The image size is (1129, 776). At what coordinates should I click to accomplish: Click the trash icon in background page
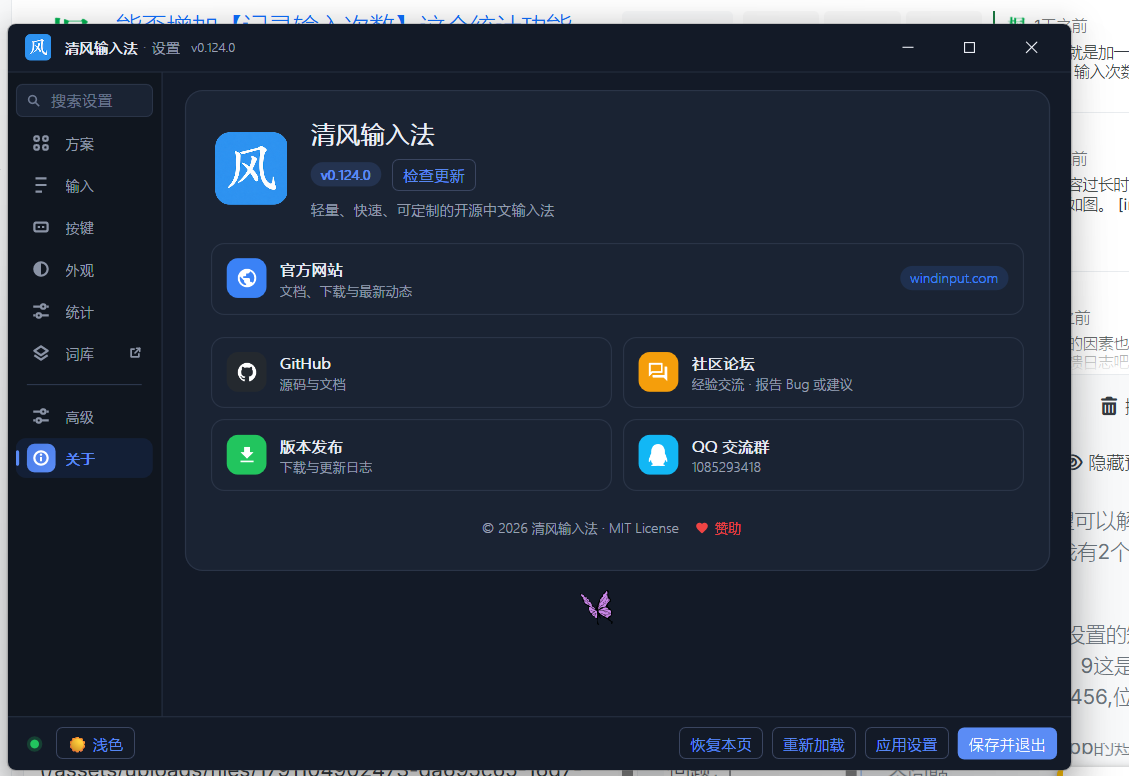click(x=1109, y=405)
